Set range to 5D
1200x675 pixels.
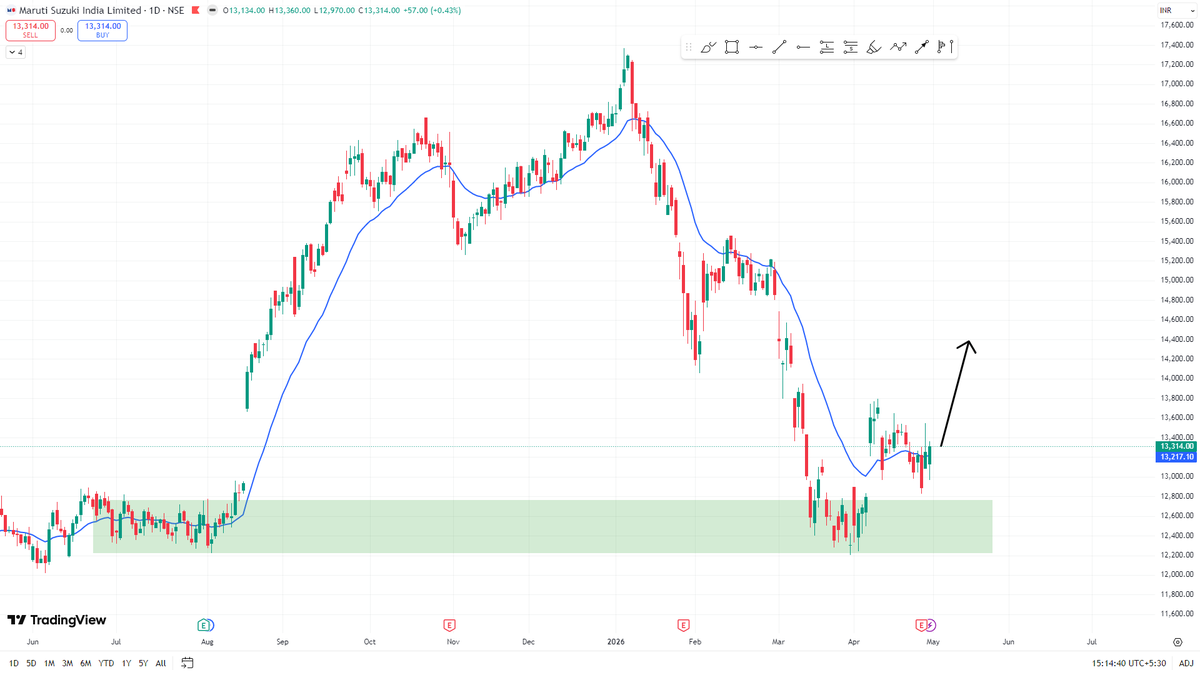[31, 663]
